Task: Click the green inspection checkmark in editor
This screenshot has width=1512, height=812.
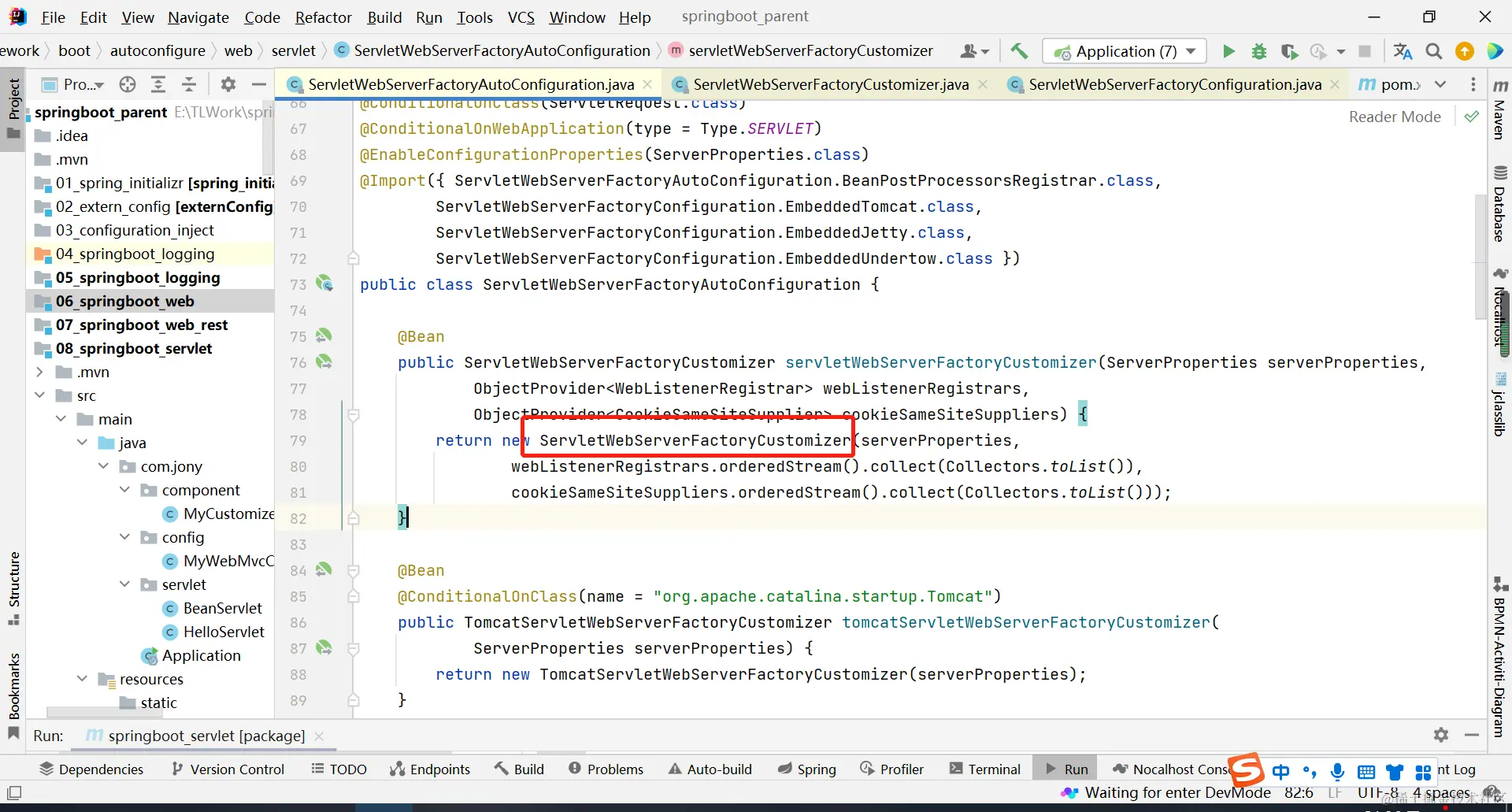Action: click(1472, 117)
